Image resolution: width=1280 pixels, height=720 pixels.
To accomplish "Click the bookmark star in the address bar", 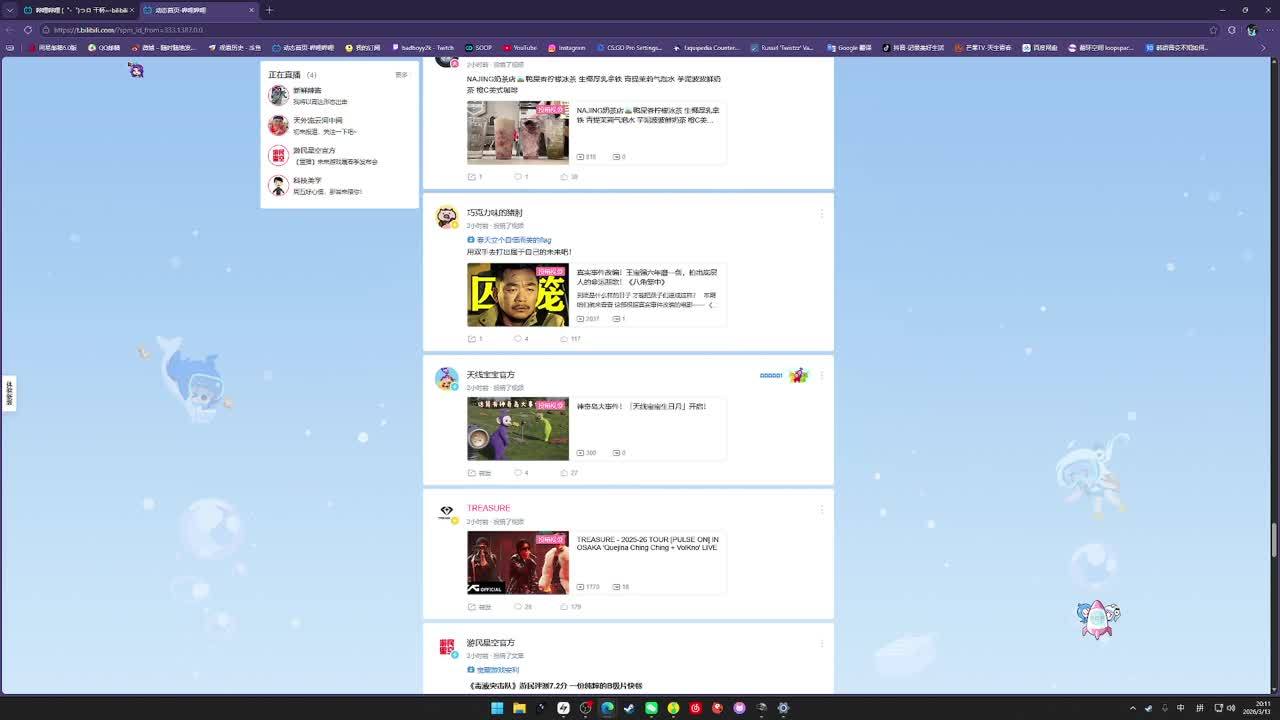I will point(1213,30).
